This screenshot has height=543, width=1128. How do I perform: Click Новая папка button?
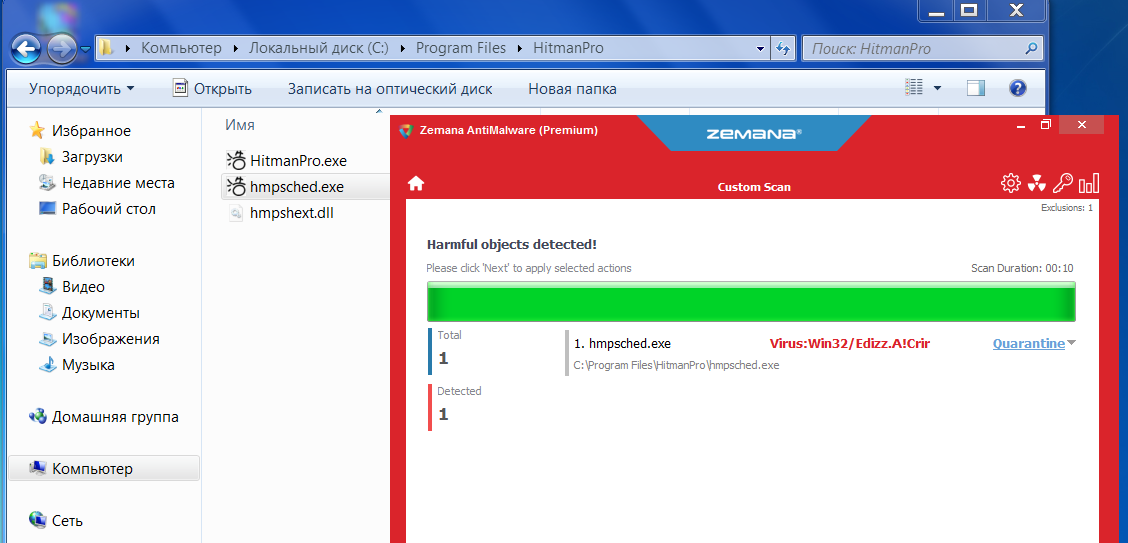click(x=572, y=89)
